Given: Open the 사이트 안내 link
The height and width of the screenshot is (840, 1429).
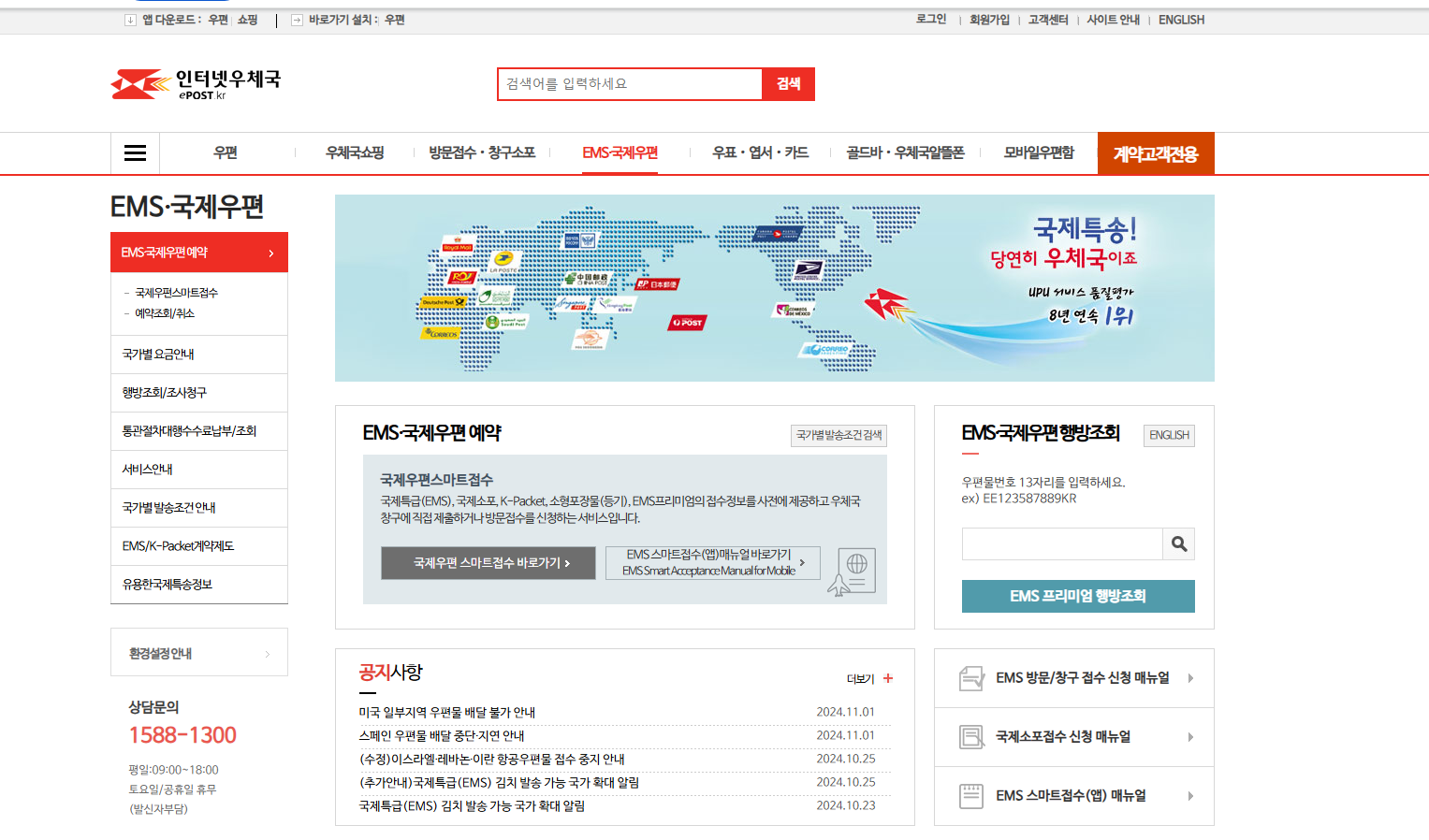Looking at the screenshot, I should point(1113,20).
